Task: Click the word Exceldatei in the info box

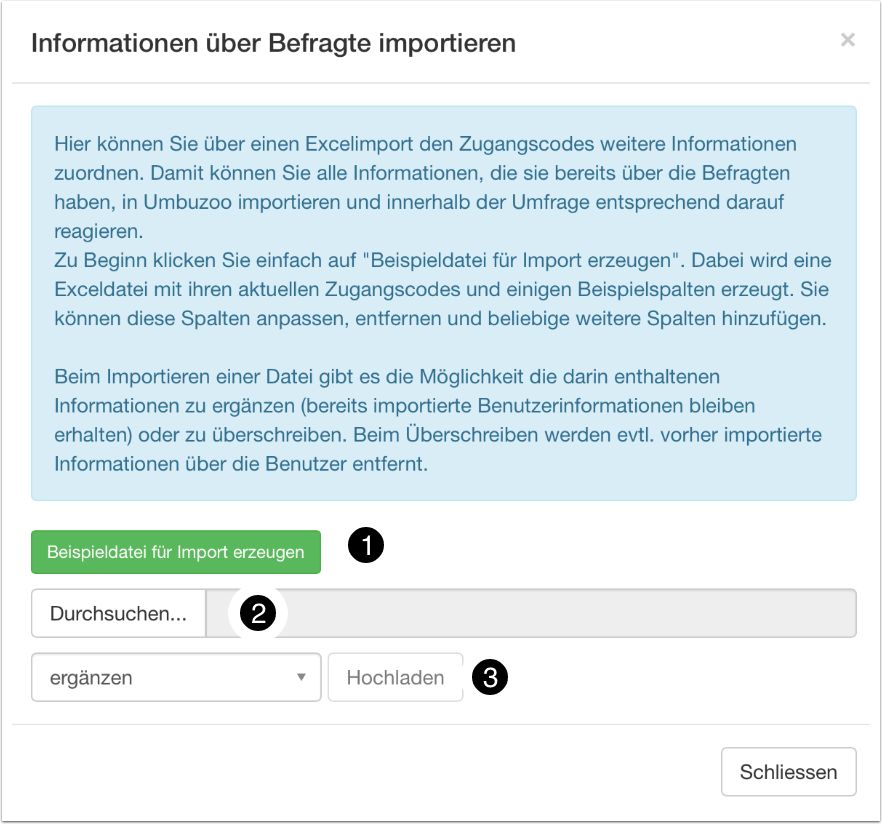Action: [x=103, y=289]
